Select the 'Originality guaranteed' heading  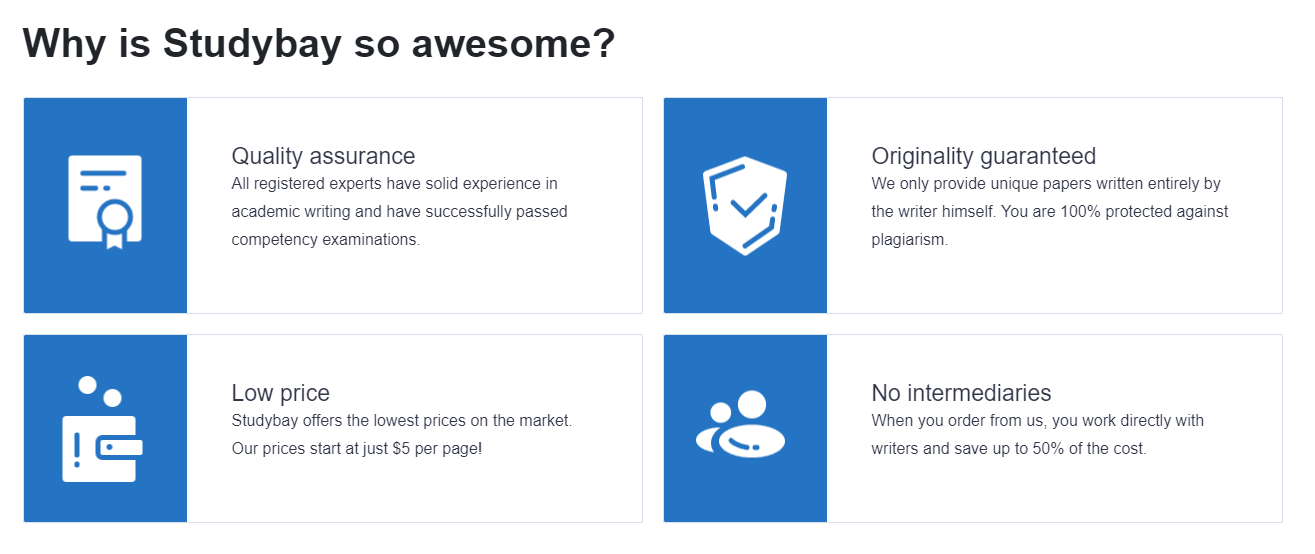click(984, 156)
